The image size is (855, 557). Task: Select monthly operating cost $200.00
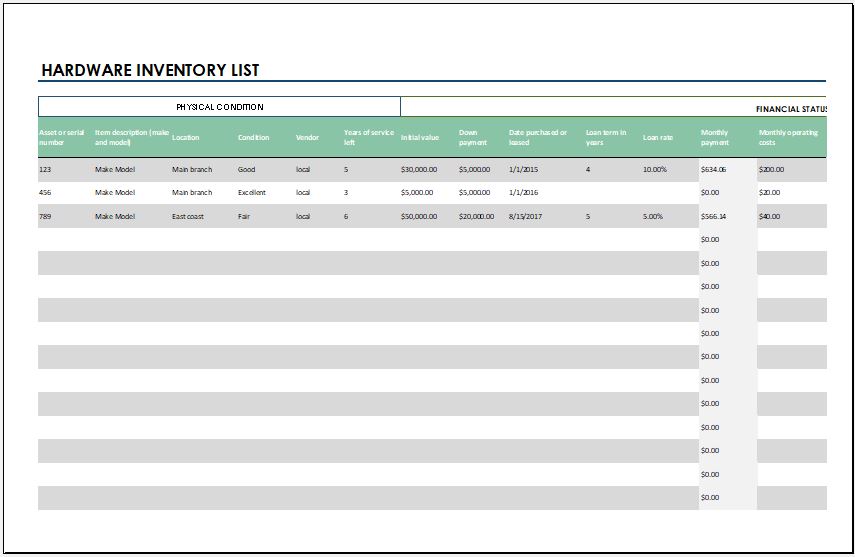772,170
